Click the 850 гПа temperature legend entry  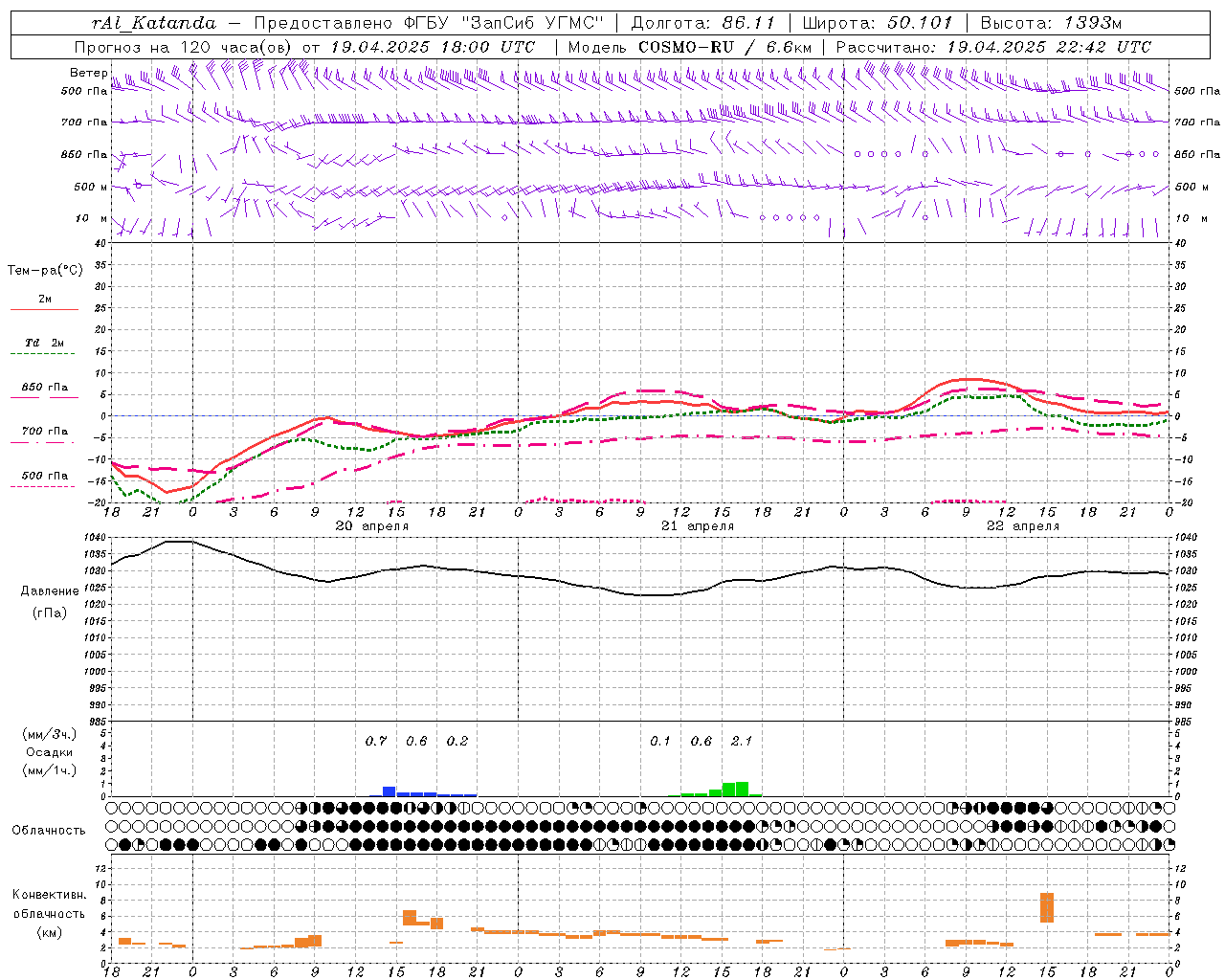(45, 388)
